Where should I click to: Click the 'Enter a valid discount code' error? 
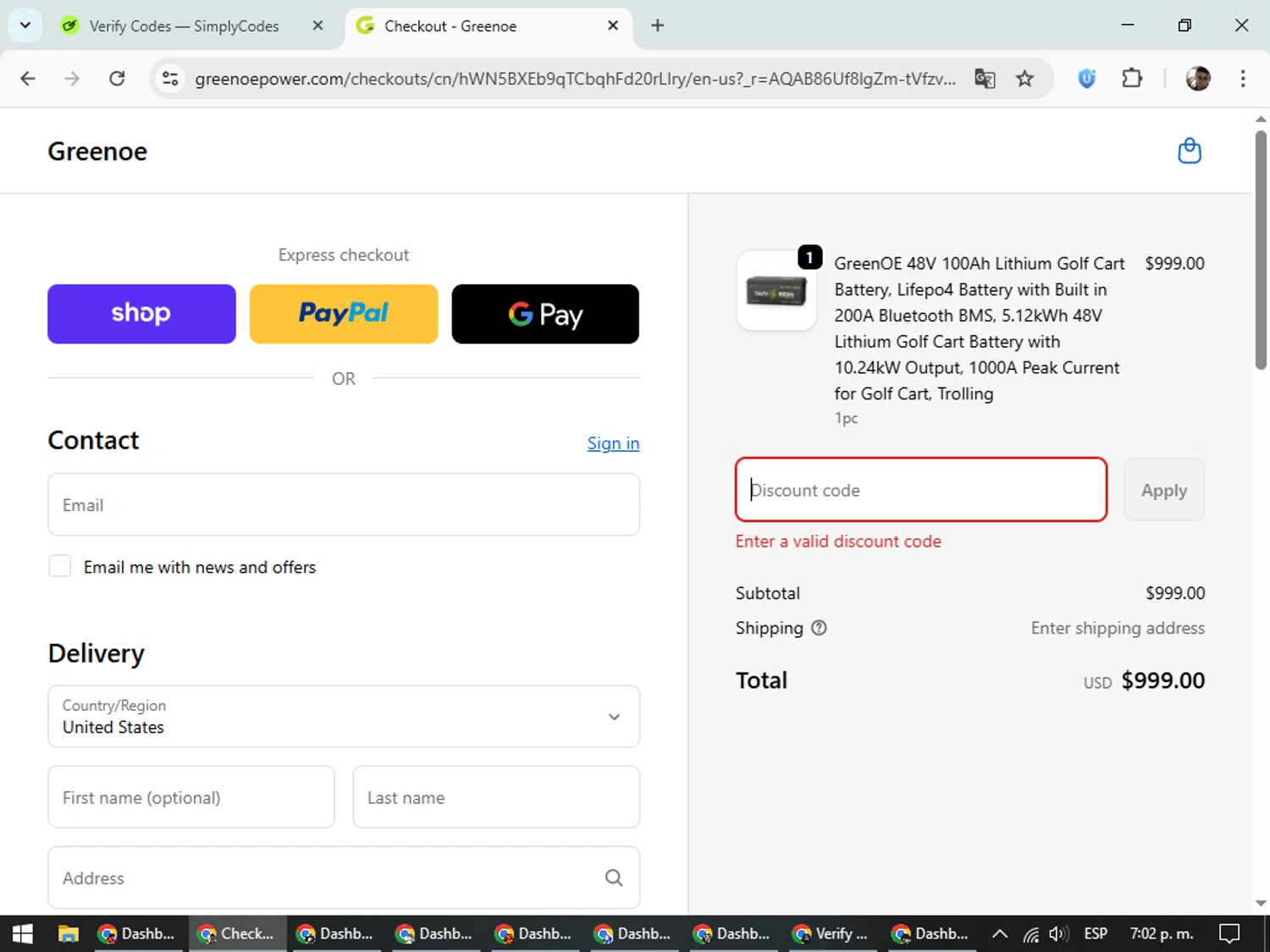(x=838, y=542)
